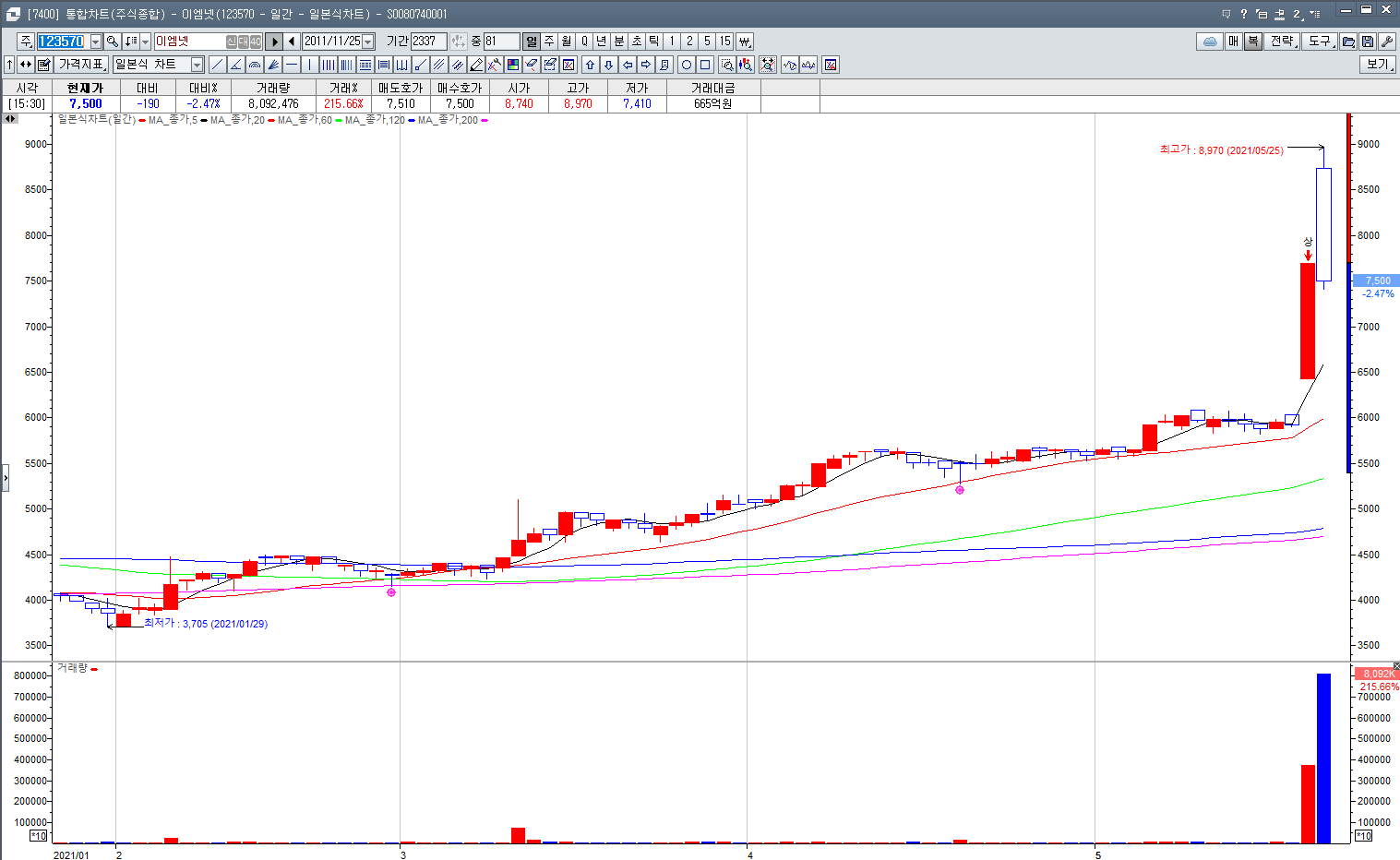Click the step back arrow button
1400x860 pixels.
tap(292, 42)
